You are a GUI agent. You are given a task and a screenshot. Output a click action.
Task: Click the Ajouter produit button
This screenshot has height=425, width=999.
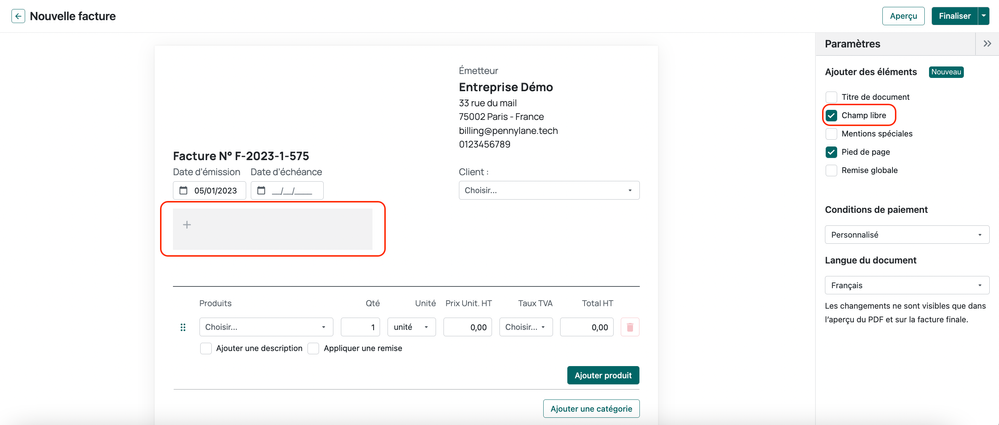click(x=603, y=376)
